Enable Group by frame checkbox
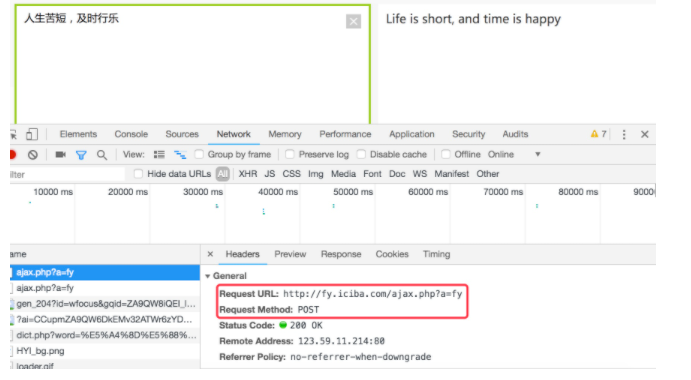This screenshot has height=380, width=691. 199,154
